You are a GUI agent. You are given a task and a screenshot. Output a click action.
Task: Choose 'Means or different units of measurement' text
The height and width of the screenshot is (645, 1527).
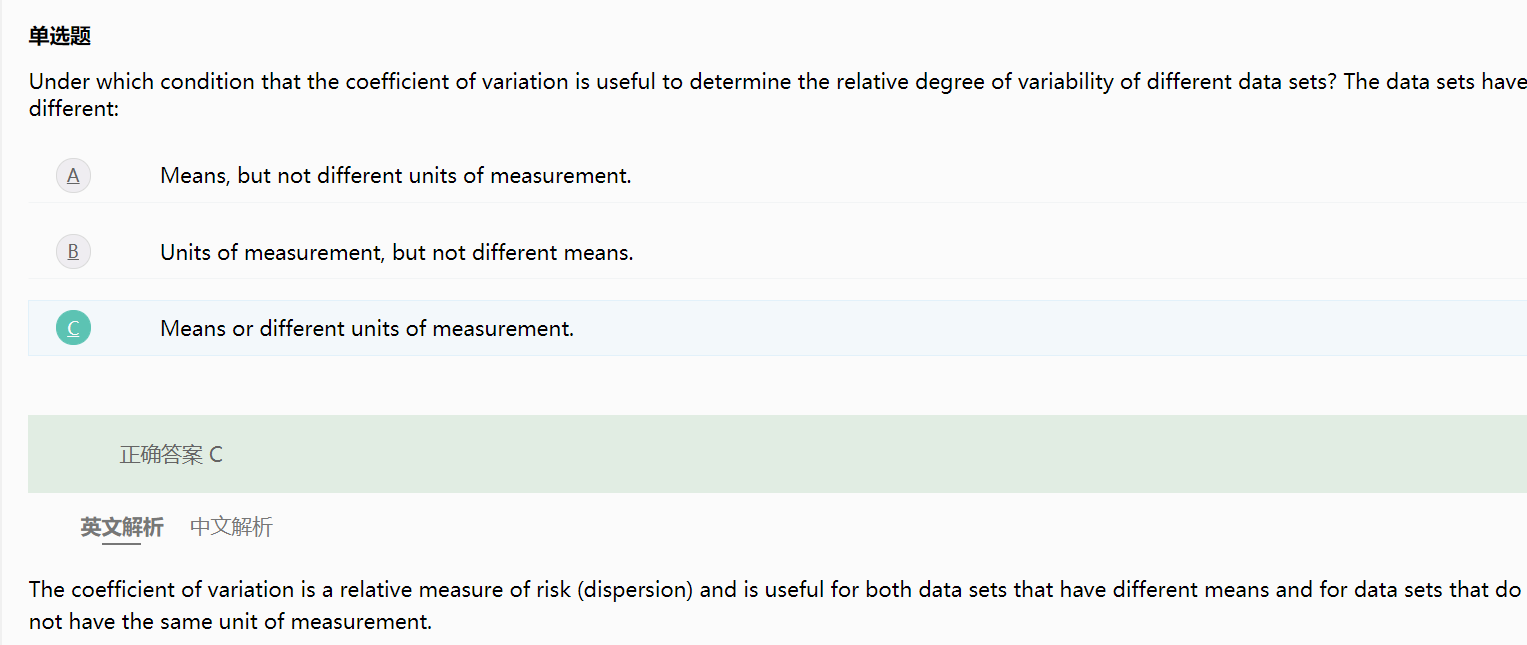click(367, 328)
